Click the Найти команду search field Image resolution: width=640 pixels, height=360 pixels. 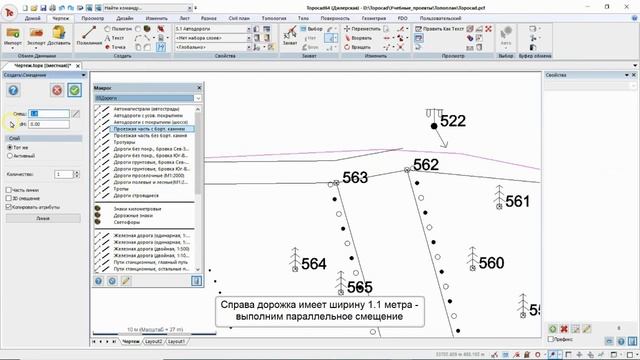[x=145, y=8]
